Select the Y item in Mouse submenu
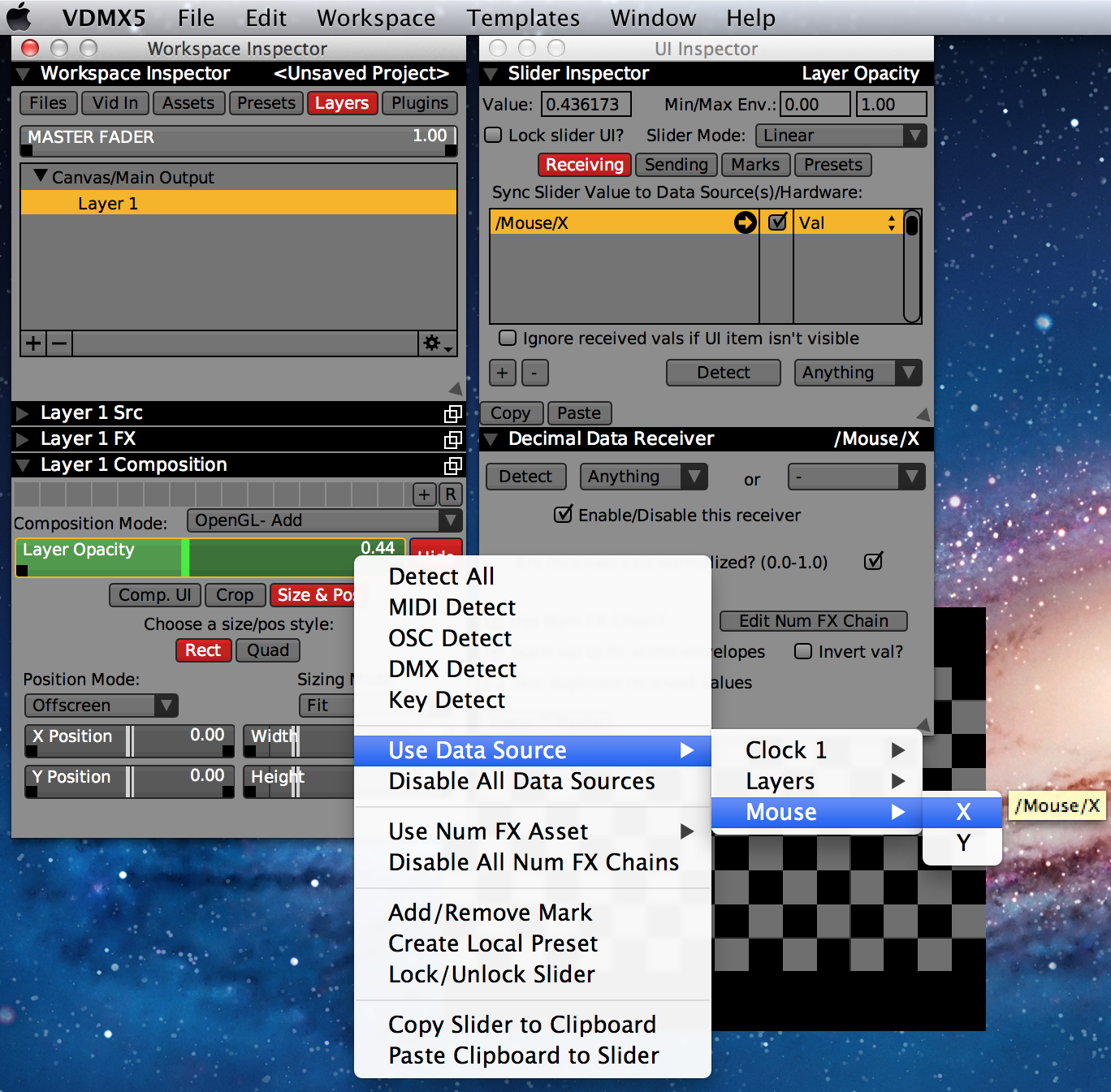Viewport: 1111px width, 1092px height. 962,843
